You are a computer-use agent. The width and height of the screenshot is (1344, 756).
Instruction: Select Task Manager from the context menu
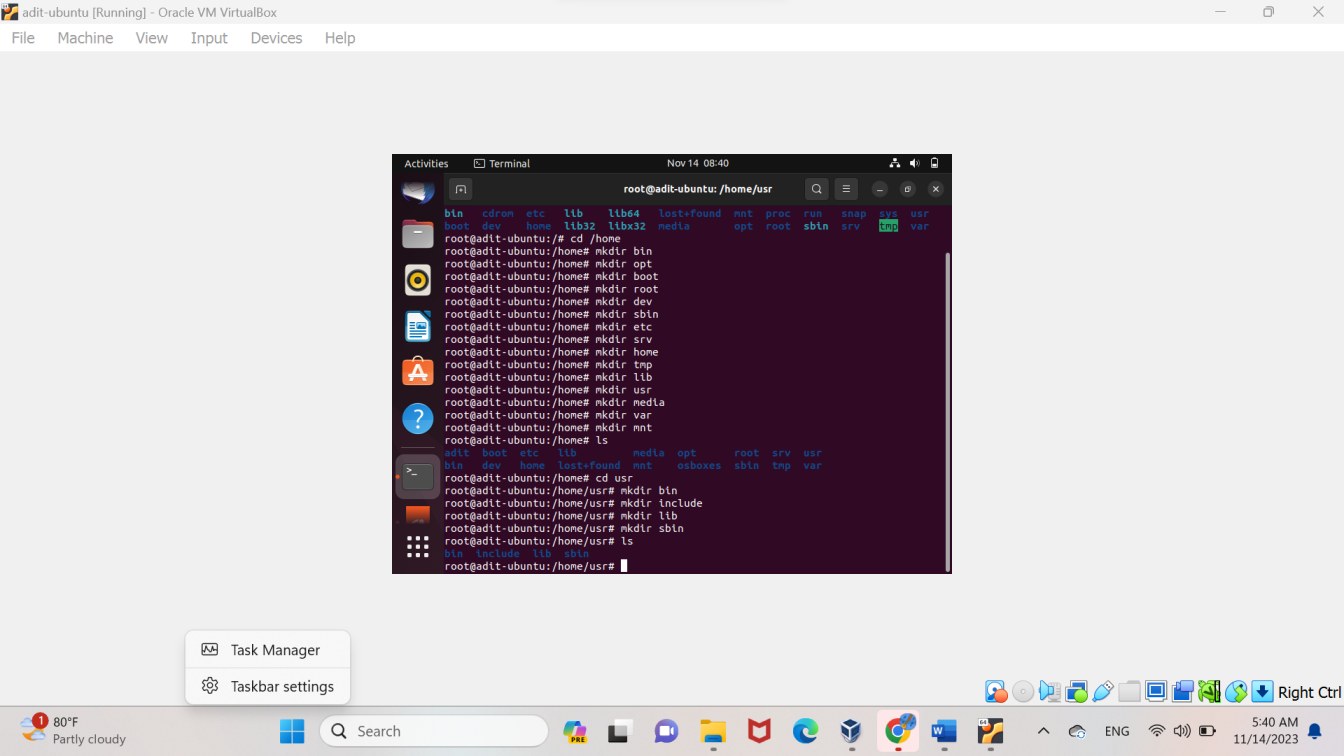pos(268,650)
